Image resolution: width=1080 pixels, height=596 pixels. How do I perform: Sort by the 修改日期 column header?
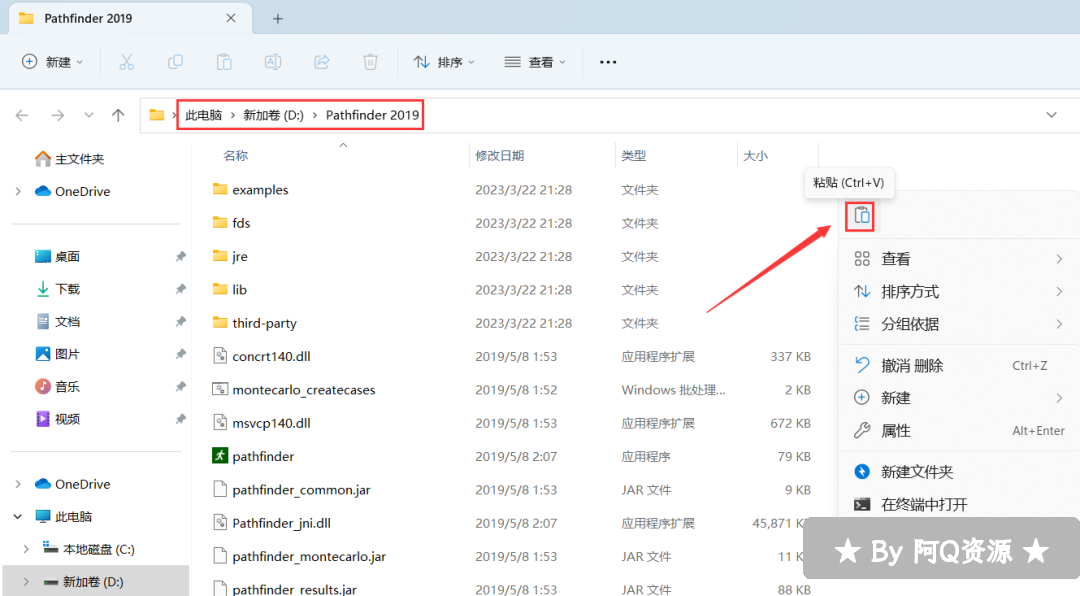499,156
